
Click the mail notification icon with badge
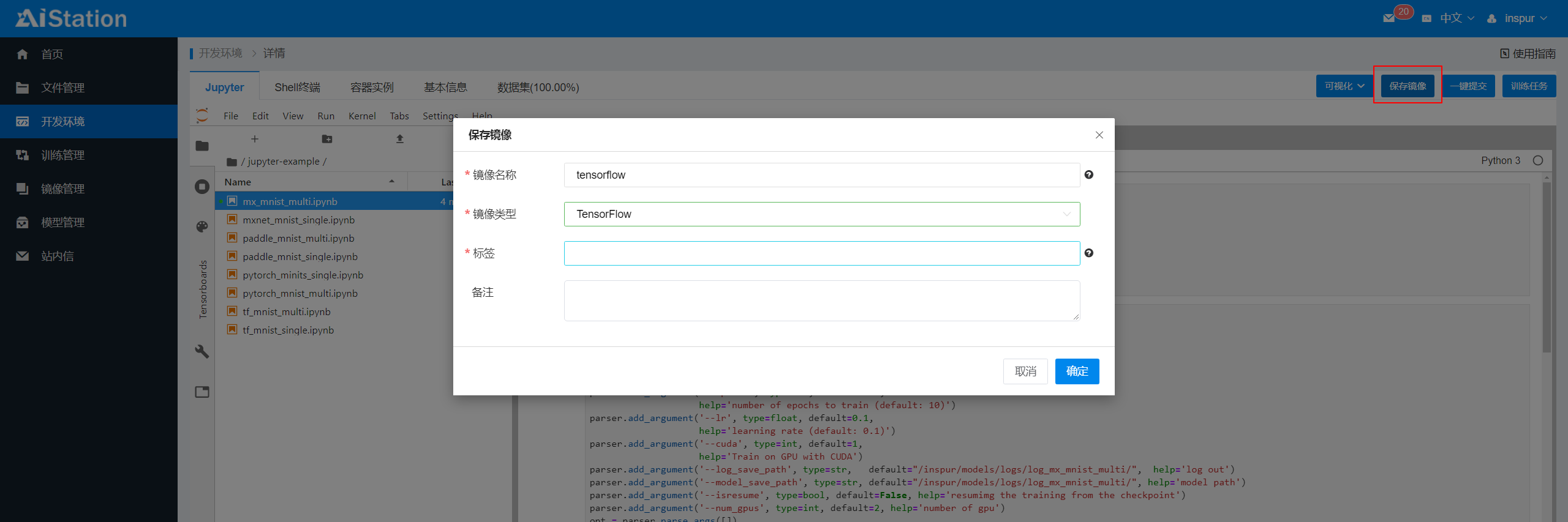[x=1390, y=18]
